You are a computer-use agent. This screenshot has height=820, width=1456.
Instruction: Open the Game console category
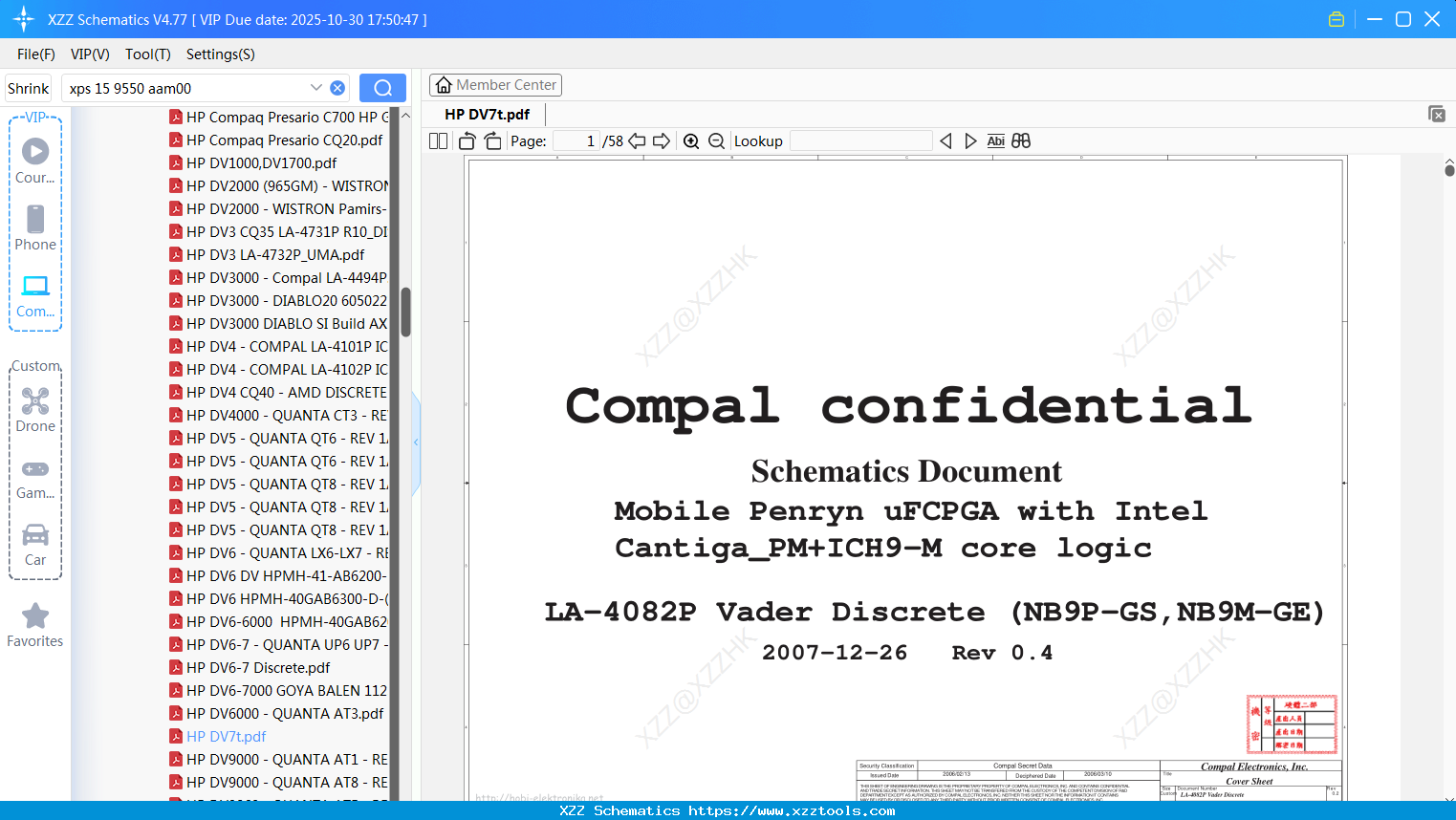tap(35, 478)
